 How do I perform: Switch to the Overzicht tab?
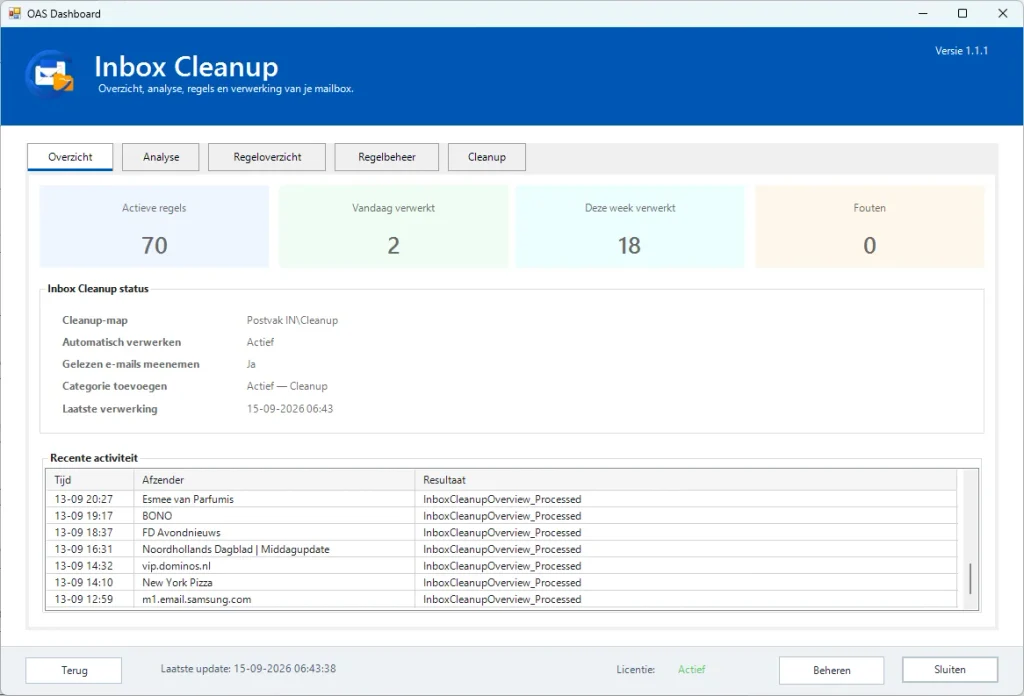[x=70, y=157]
